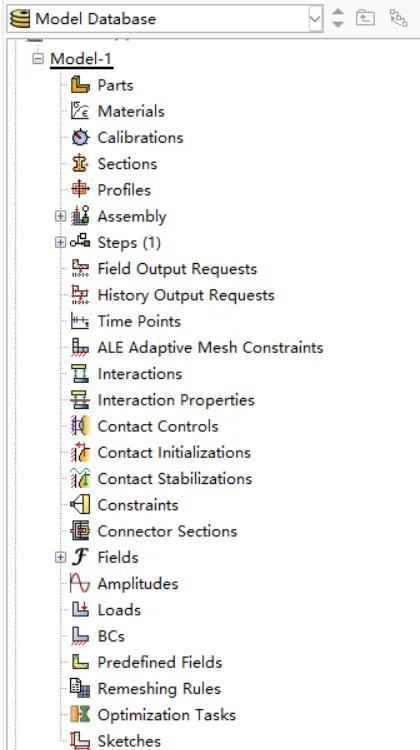
Task: Click the Parts icon in model tree
Action: [80, 85]
